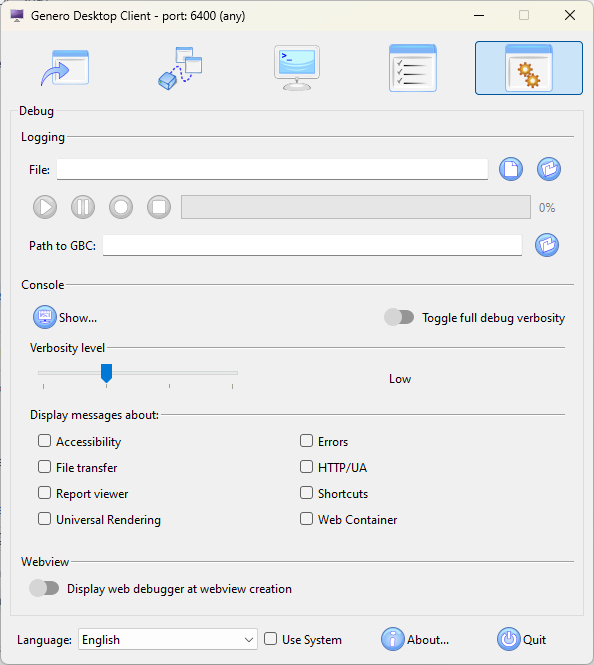Tick the HTTP/UA checkbox
Screen dimensions: 594x665
(x=307, y=467)
